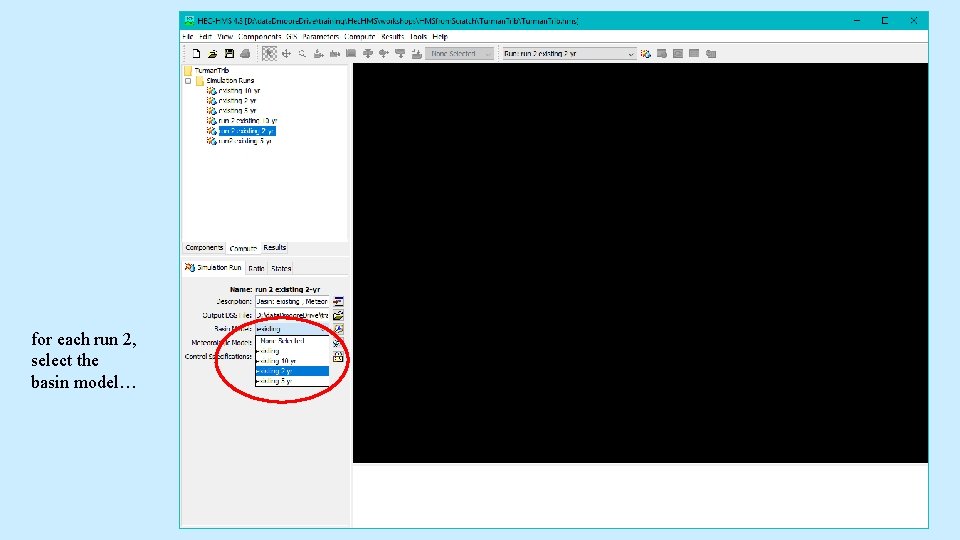This screenshot has height=540, width=960.
Task: Open the 'Run: run 2 existing 2-yr' dropdown
Action: click(x=569, y=54)
